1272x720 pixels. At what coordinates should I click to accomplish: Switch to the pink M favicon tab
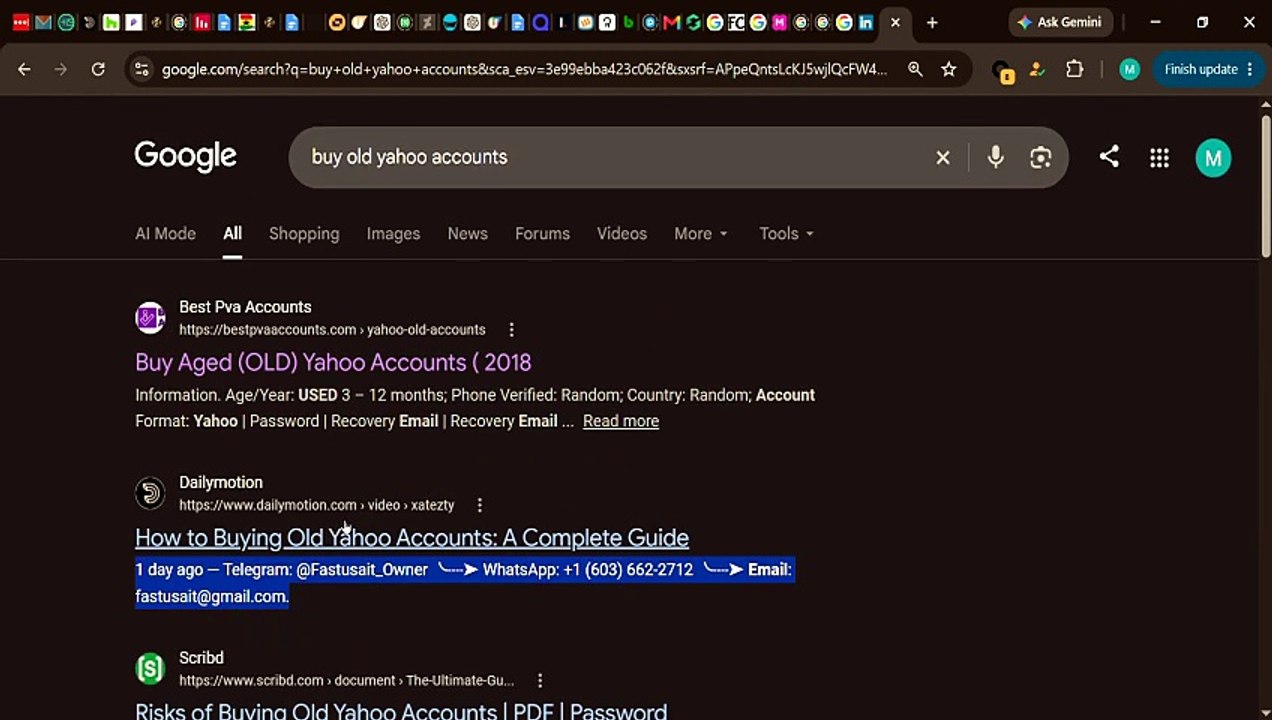780,22
